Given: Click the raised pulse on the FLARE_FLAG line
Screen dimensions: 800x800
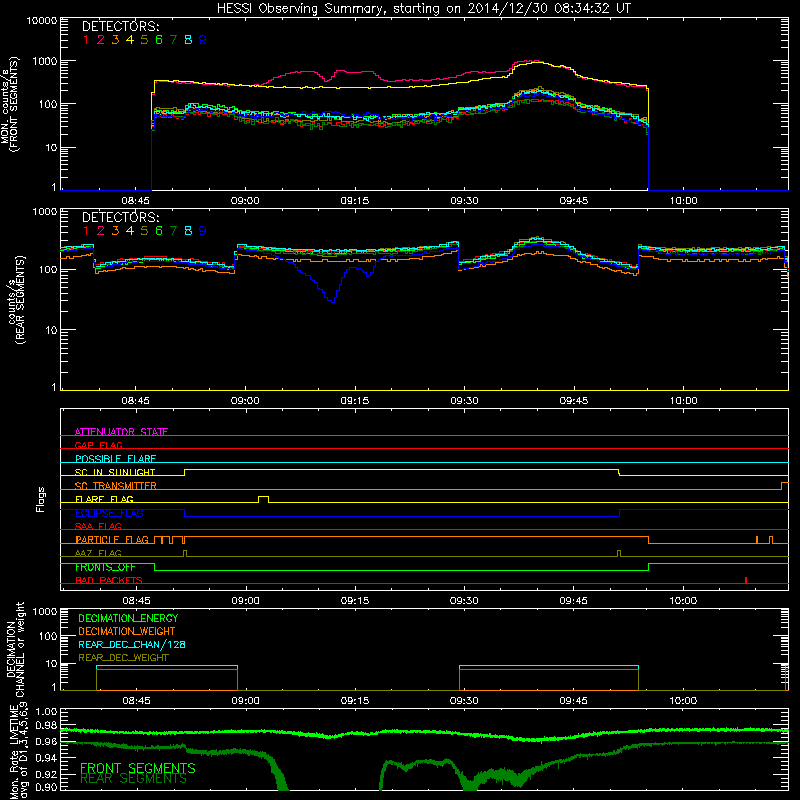Looking at the screenshot, I should [263, 499].
